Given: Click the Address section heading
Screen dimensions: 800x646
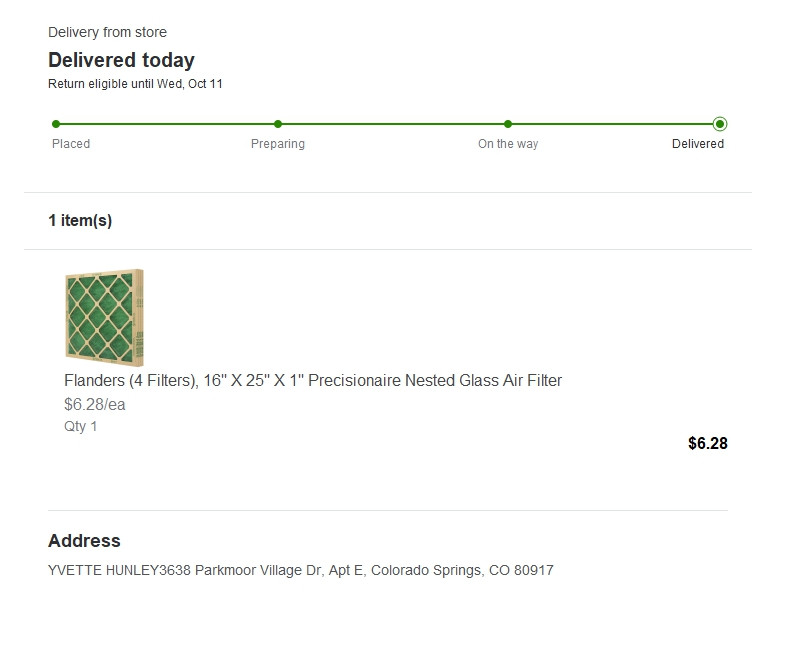Looking at the screenshot, I should 84,541.
